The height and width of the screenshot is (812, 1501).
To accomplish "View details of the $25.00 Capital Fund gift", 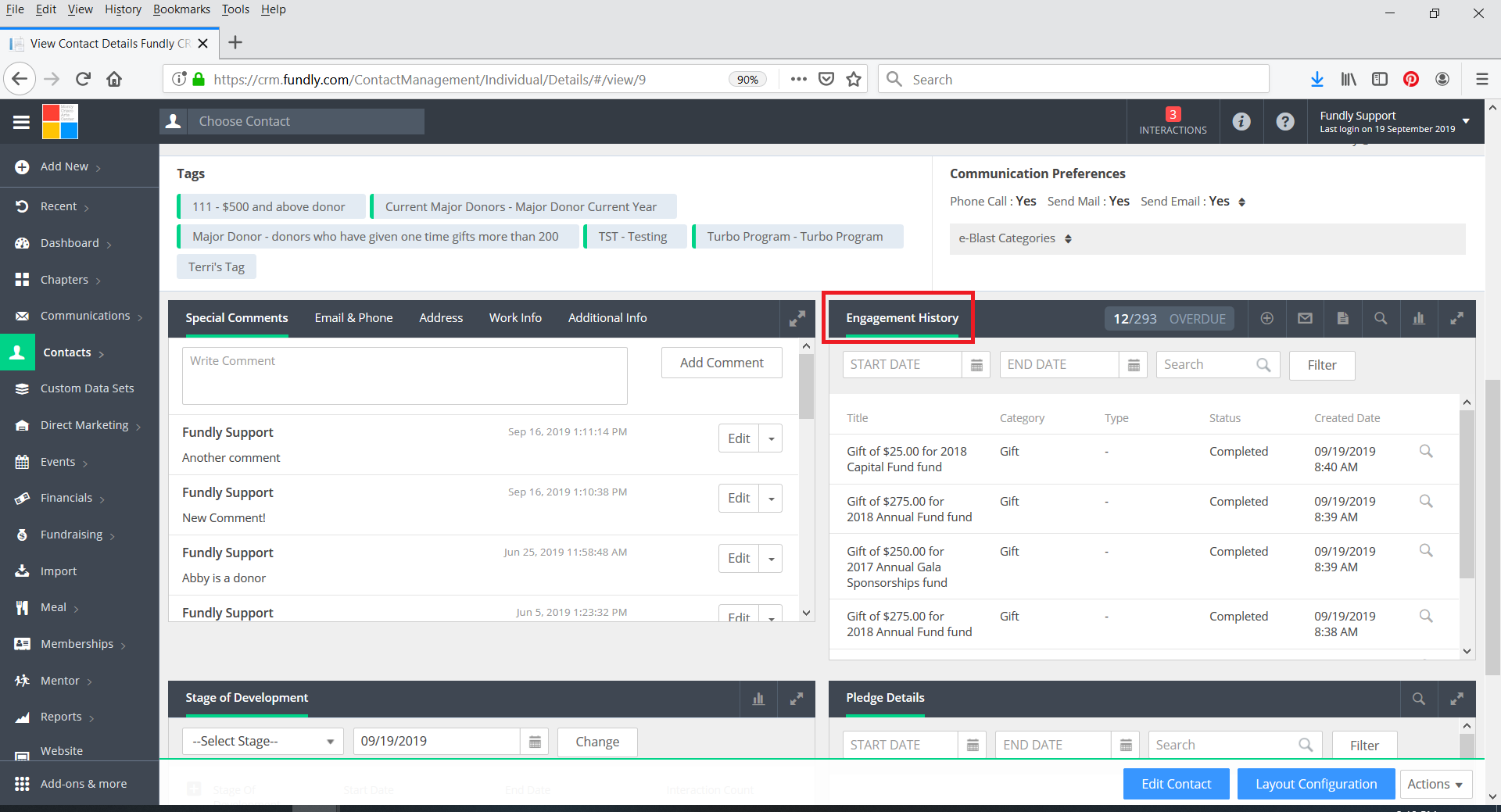I will [1425, 452].
